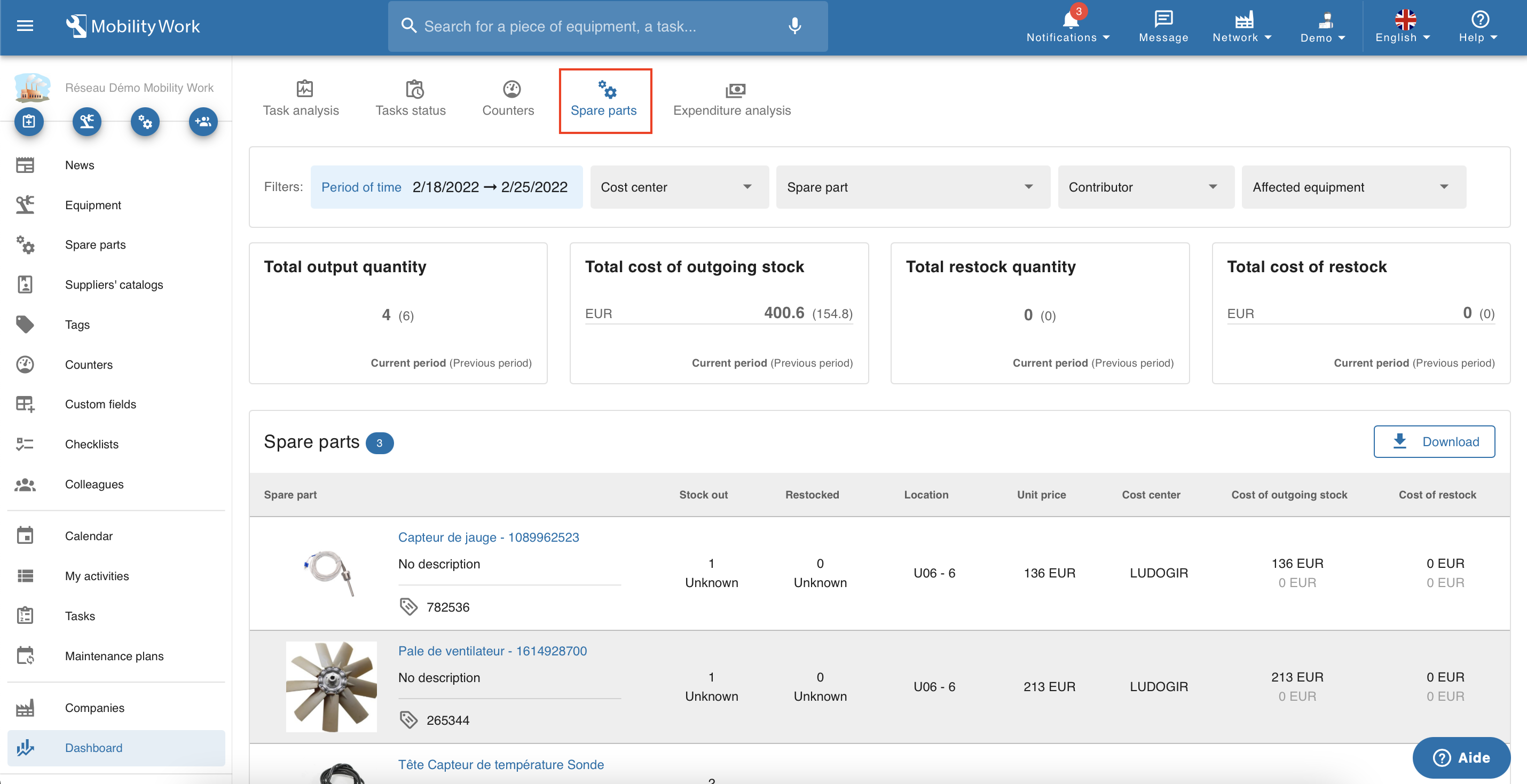Image resolution: width=1527 pixels, height=784 pixels.
Task: Click the Spare parts count badge 3
Action: point(380,442)
